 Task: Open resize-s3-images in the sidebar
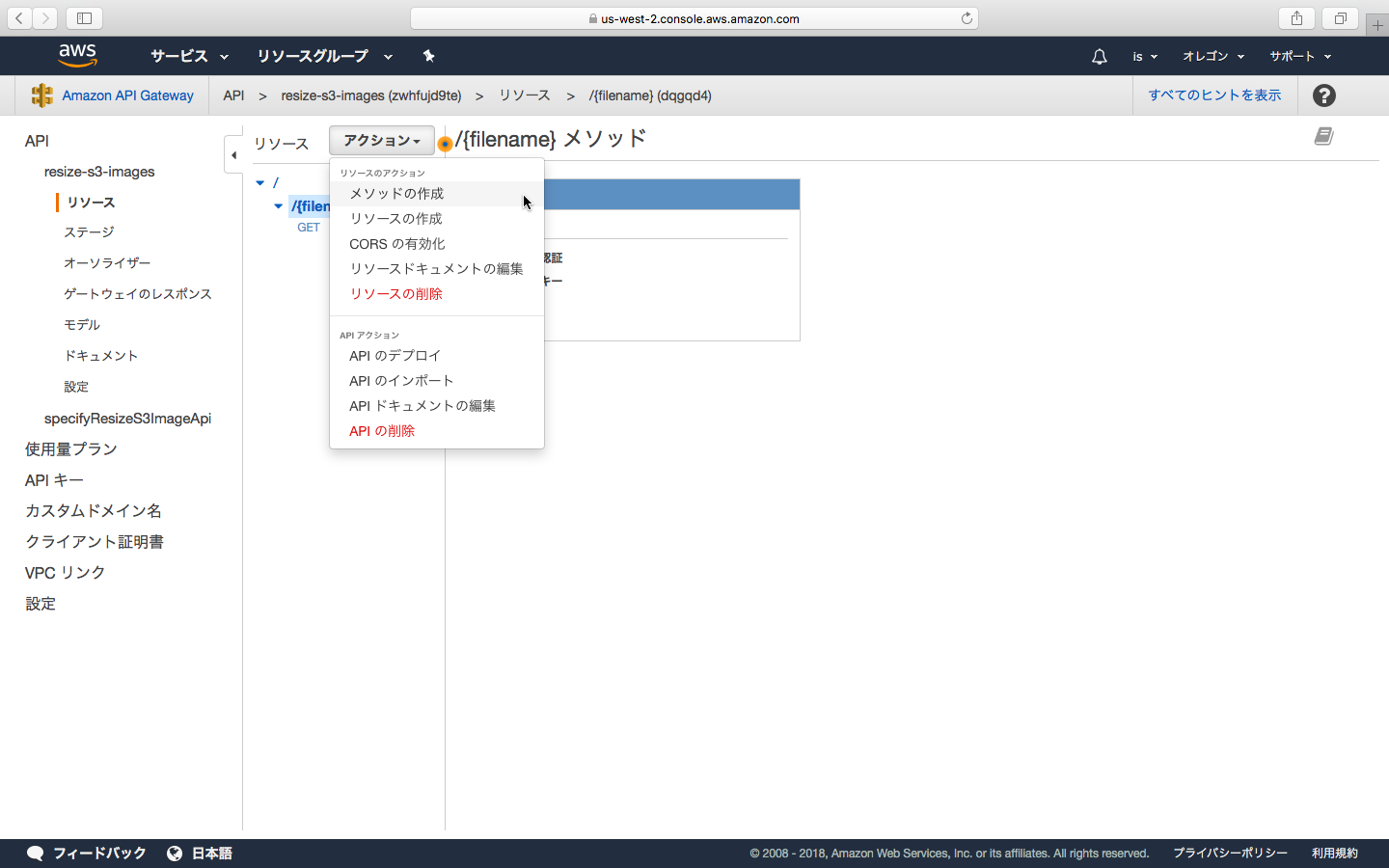[99, 172]
